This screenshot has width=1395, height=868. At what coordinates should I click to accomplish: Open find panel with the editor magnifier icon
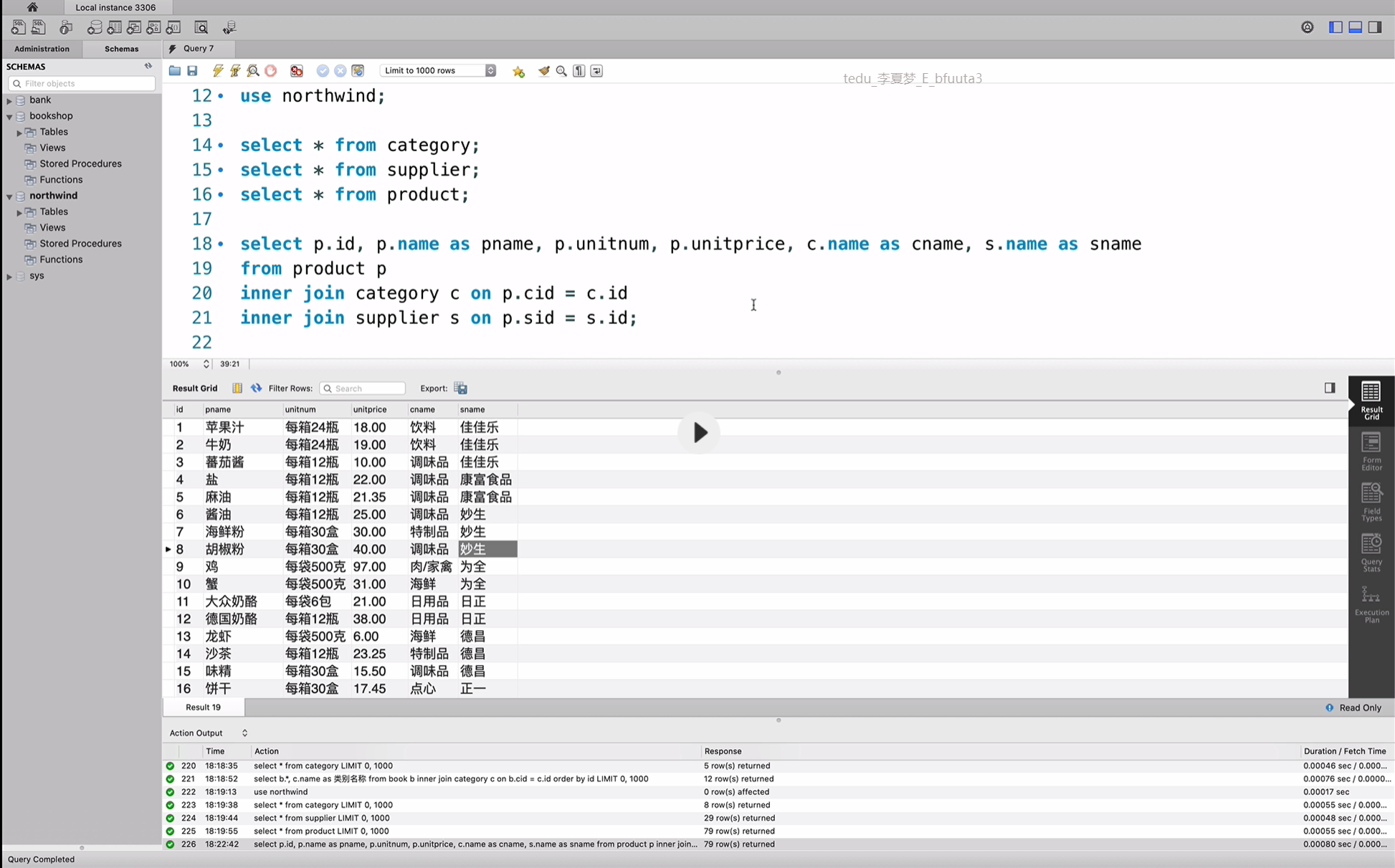561,71
